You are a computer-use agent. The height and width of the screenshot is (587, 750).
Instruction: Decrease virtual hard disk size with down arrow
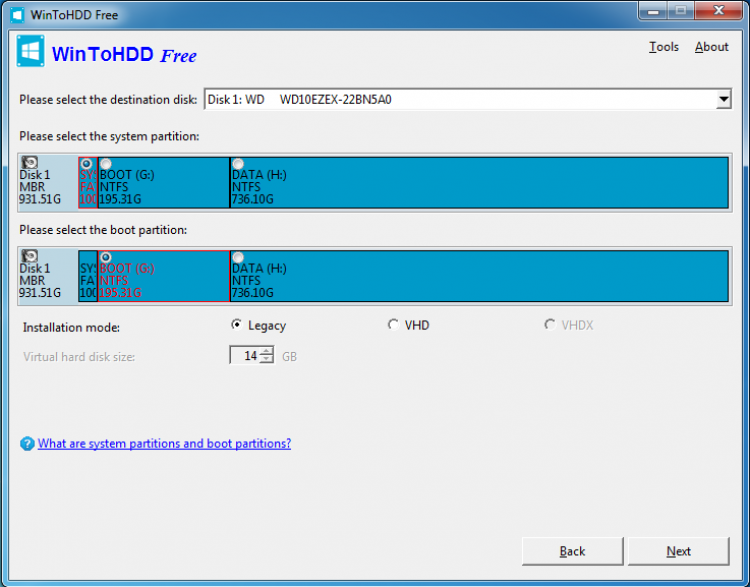point(267,359)
